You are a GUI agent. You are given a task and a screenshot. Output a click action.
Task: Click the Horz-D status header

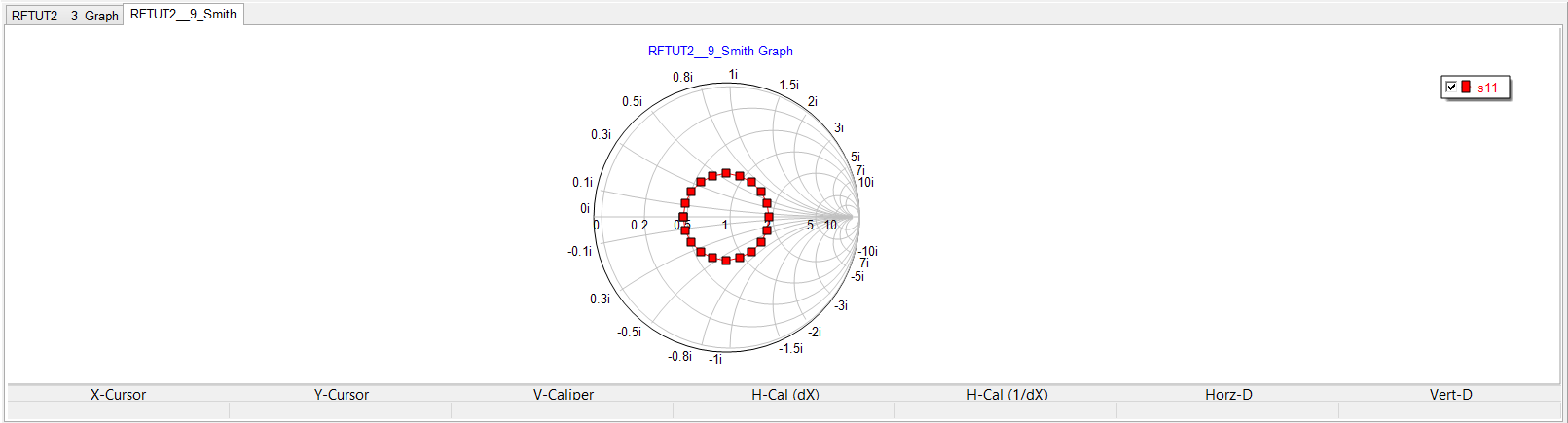[x=1228, y=394]
